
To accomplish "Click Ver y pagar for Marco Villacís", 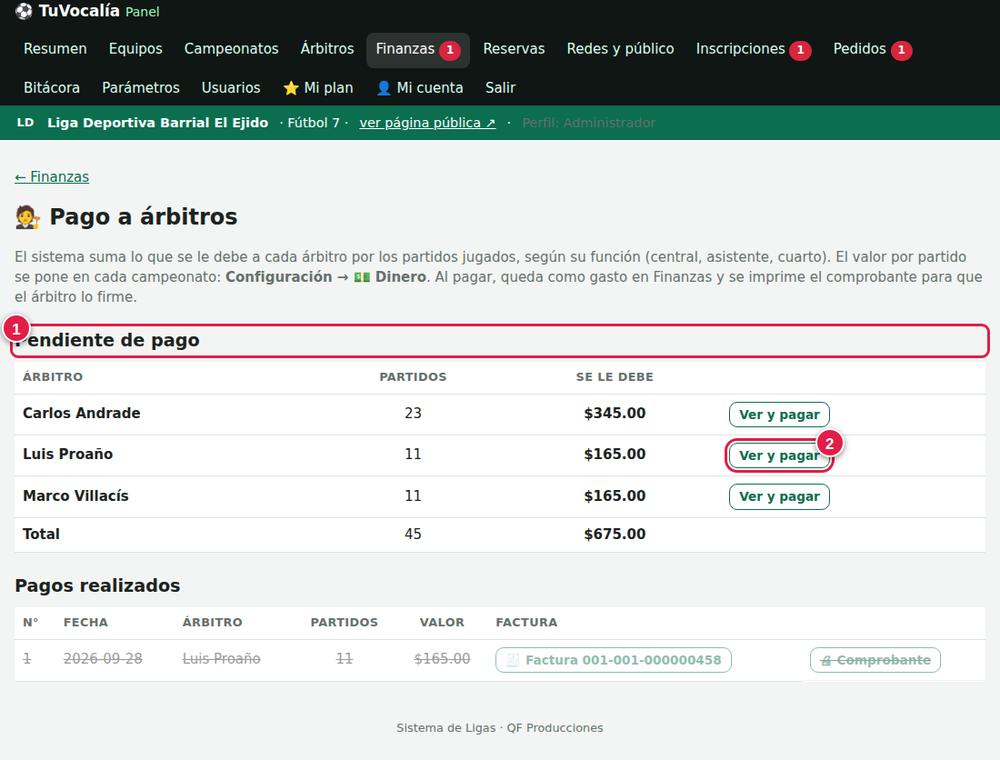I will point(779,497).
